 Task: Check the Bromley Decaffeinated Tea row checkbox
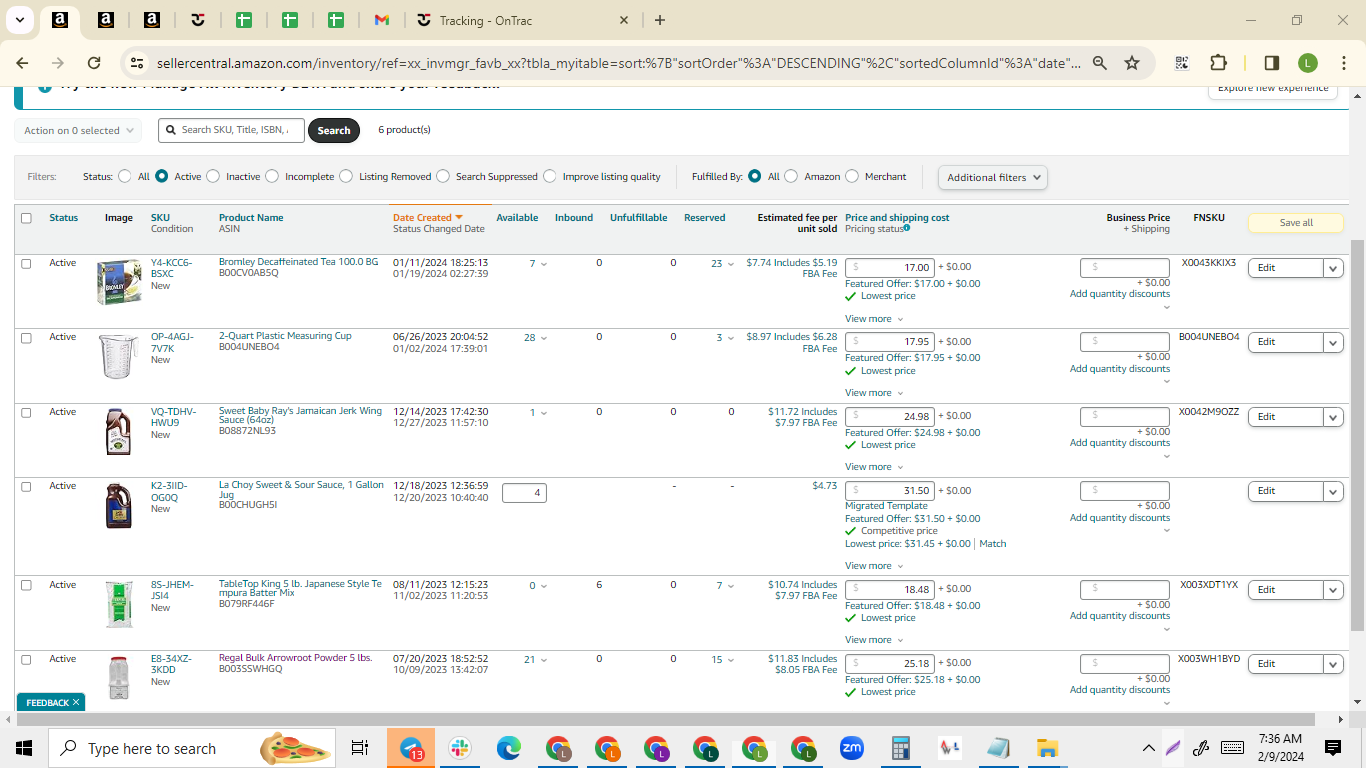coord(26,263)
